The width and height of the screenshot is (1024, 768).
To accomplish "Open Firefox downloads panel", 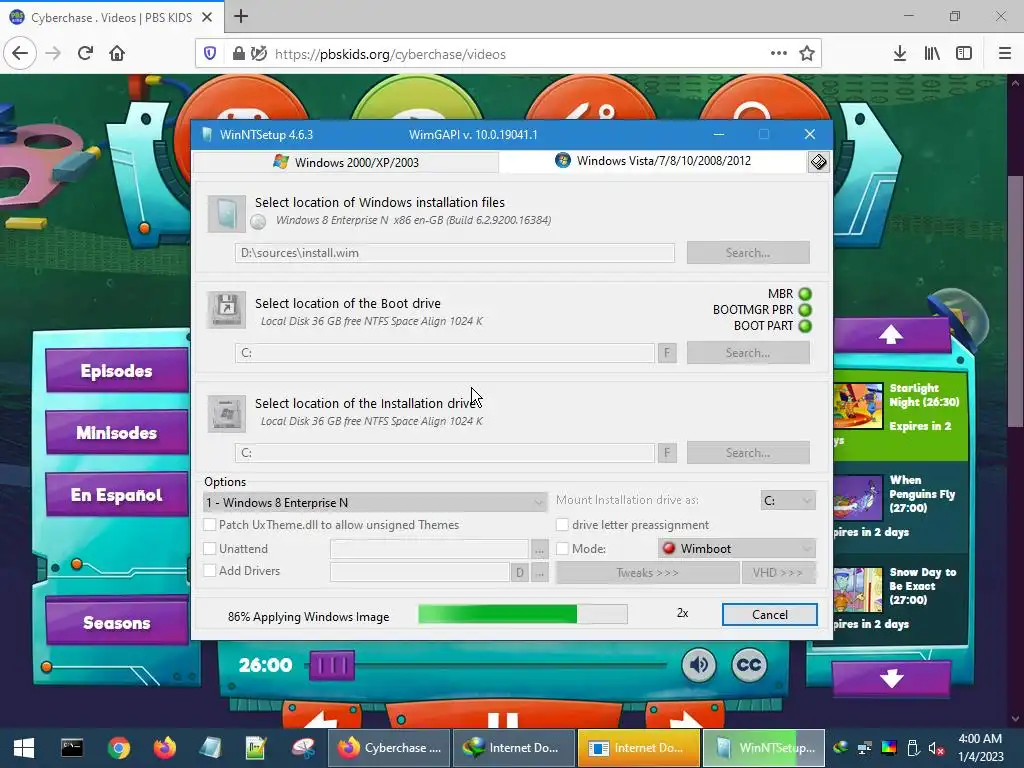I will pyautogui.click(x=900, y=54).
